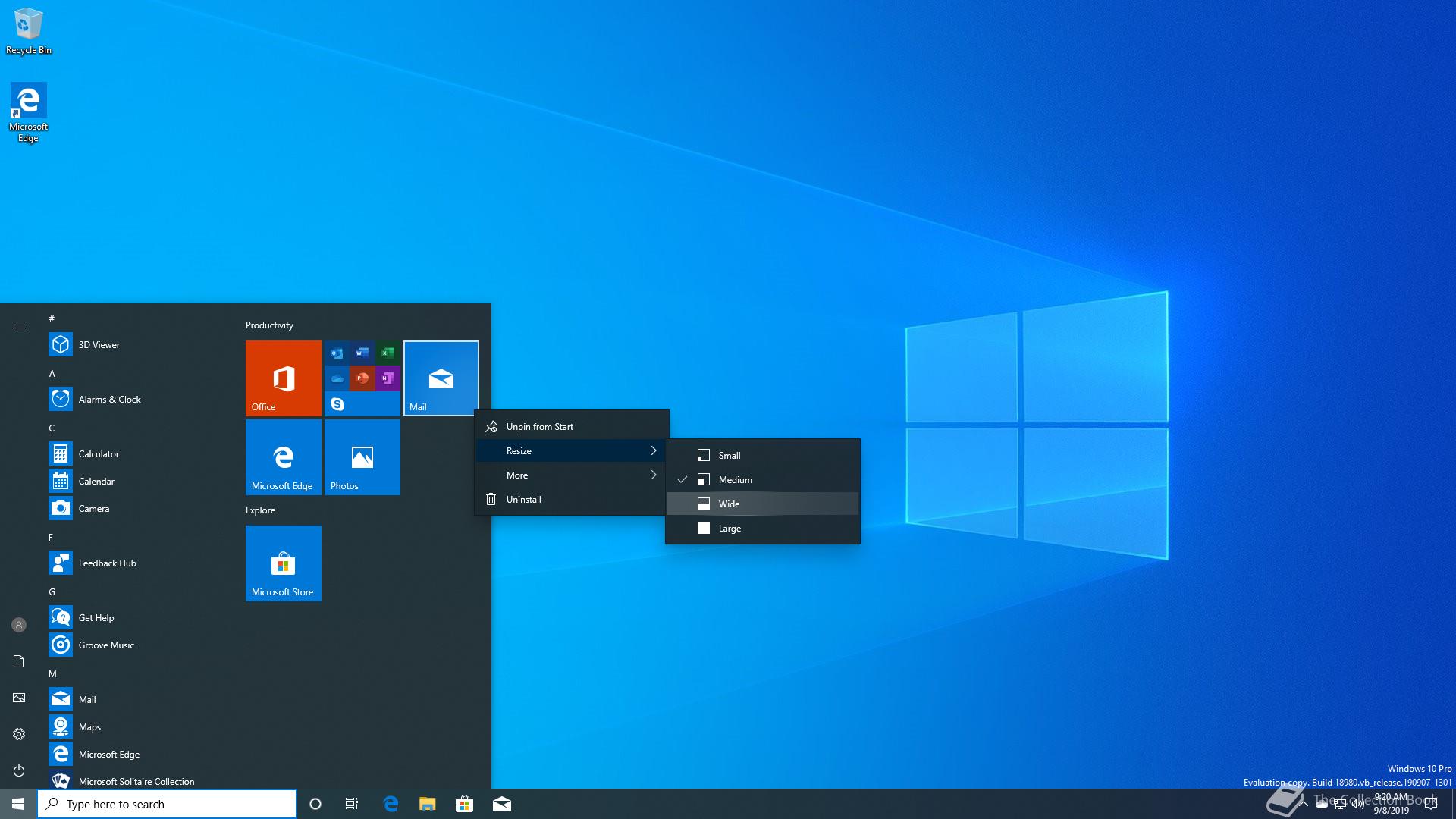Open Microsoft Store from the taskbar

[x=464, y=804]
